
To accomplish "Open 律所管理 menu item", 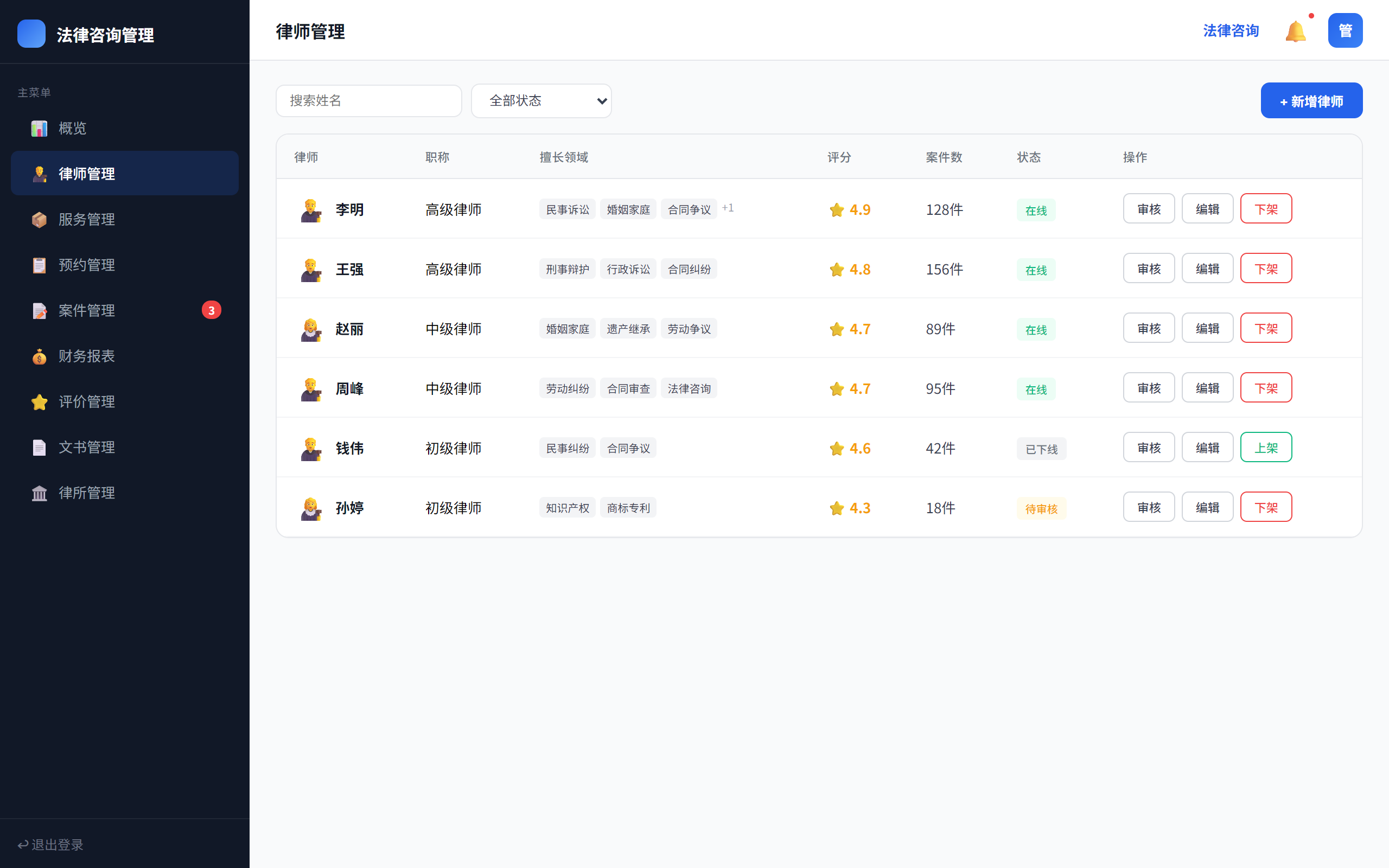I will 125,493.
